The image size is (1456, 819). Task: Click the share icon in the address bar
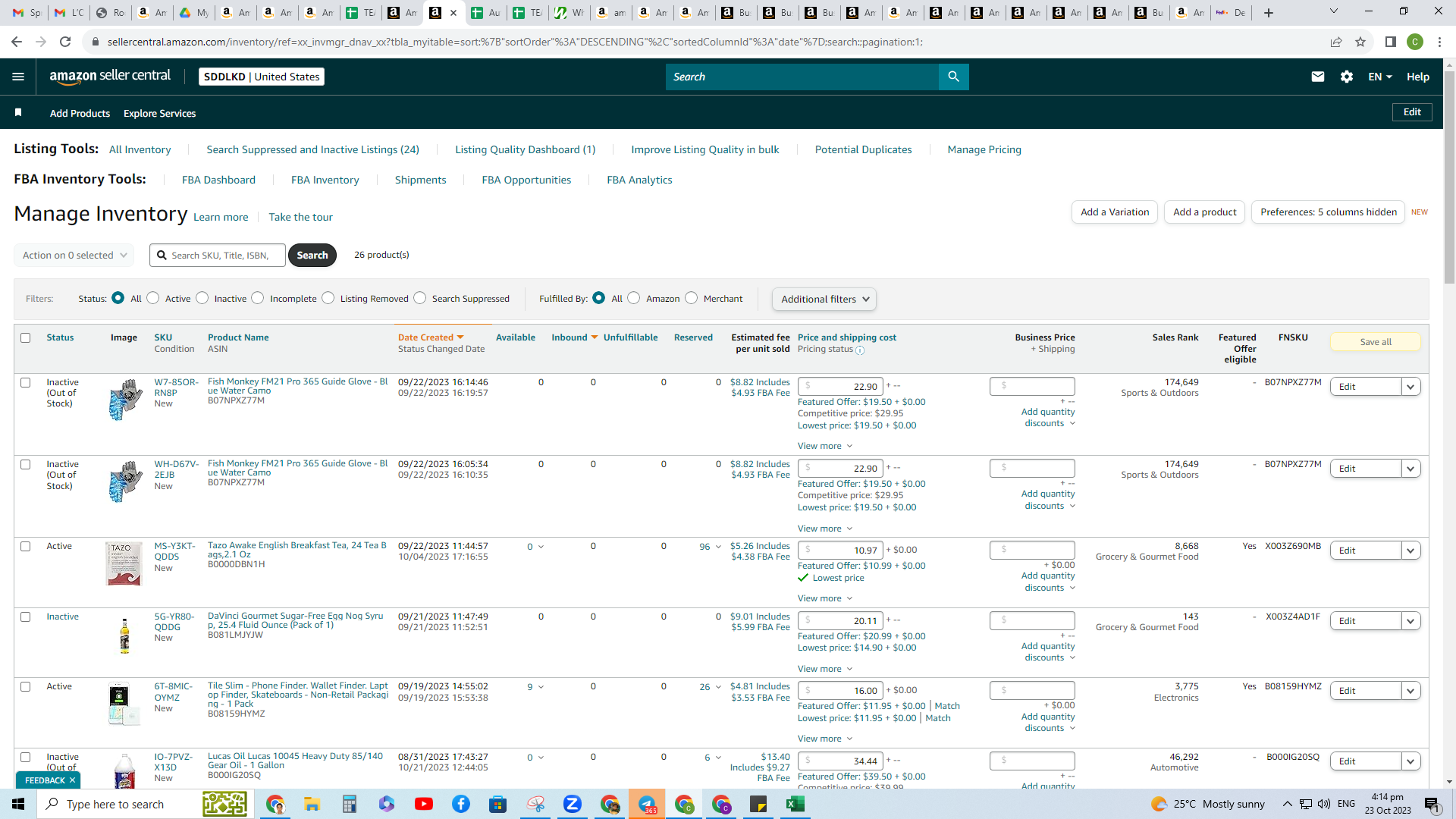click(1336, 42)
